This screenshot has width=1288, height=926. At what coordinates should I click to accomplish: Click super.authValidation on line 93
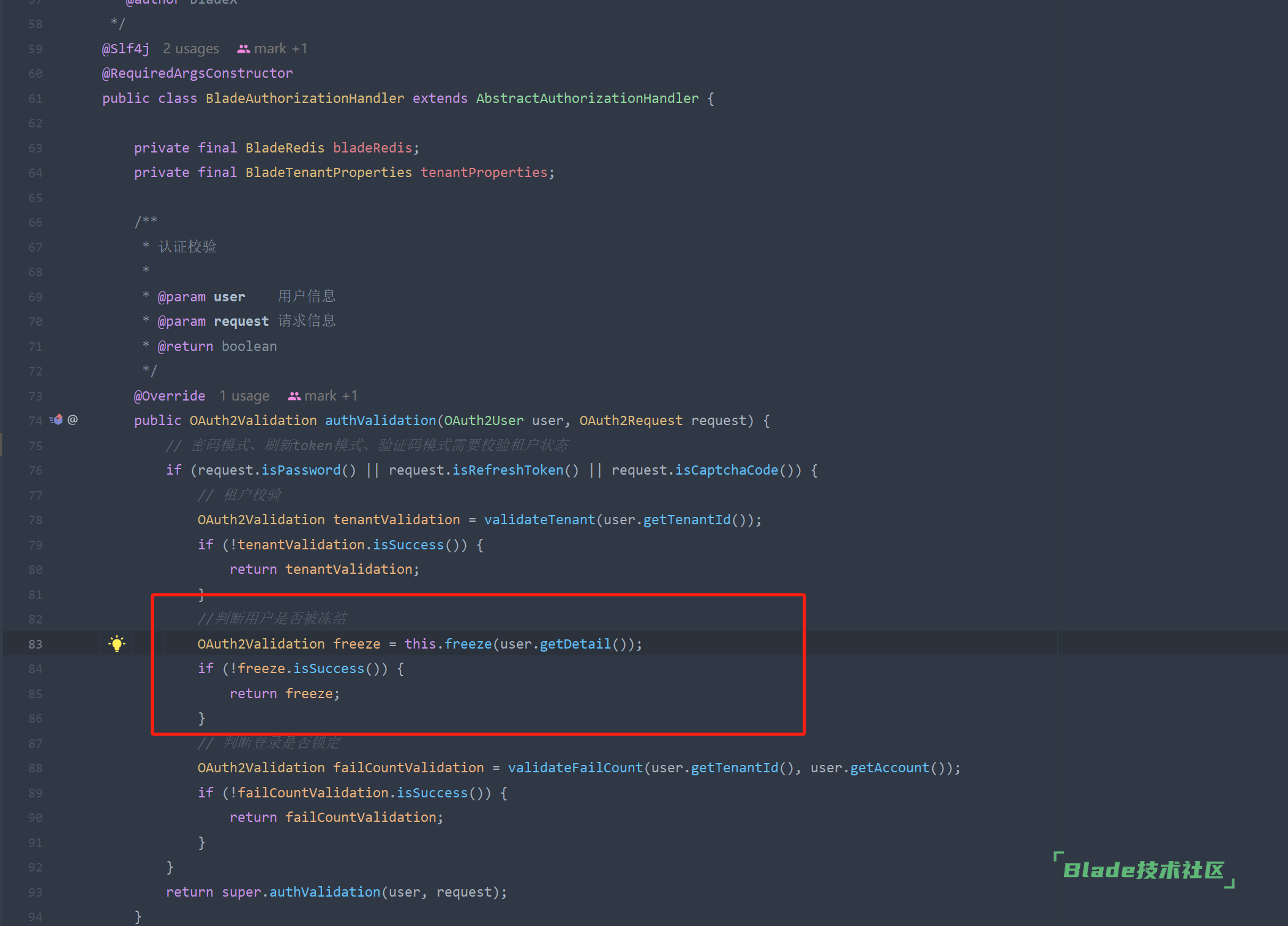tap(301, 892)
